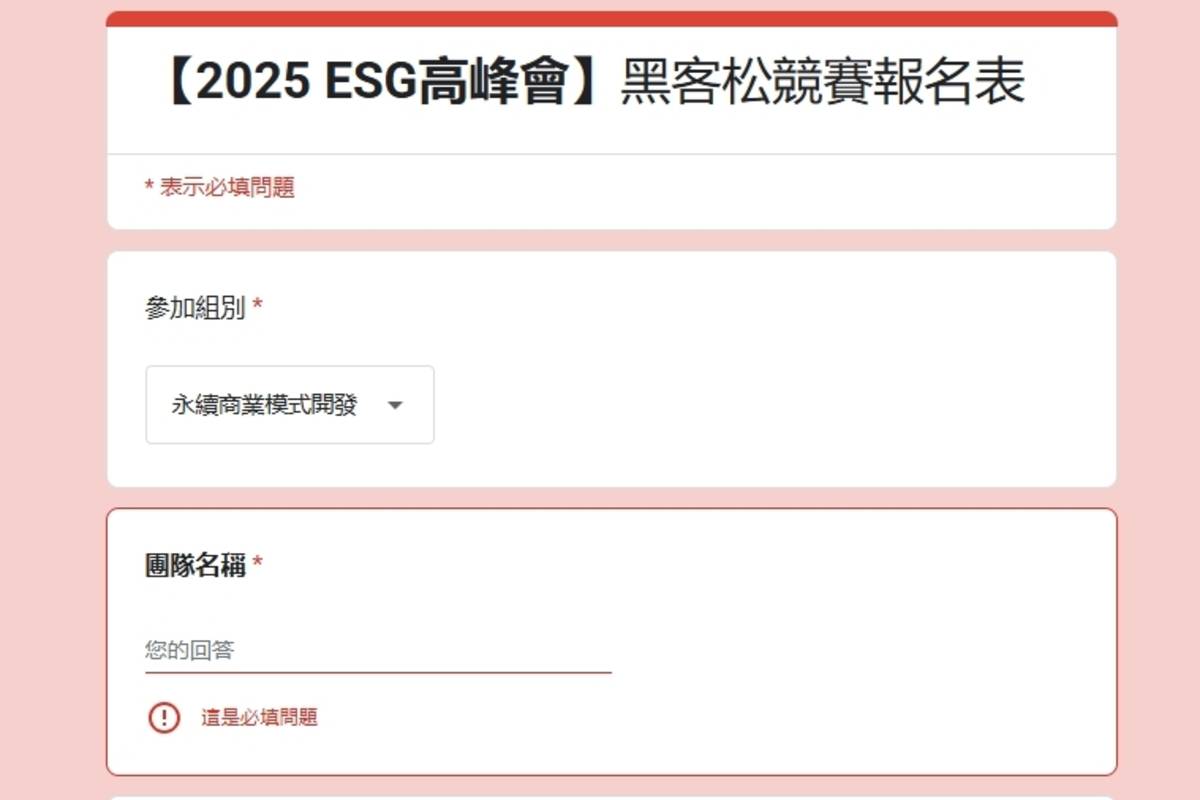Click the 參加組別 question label
Image resolution: width=1200 pixels, height=800 pixels.
(x=195, y=308)
